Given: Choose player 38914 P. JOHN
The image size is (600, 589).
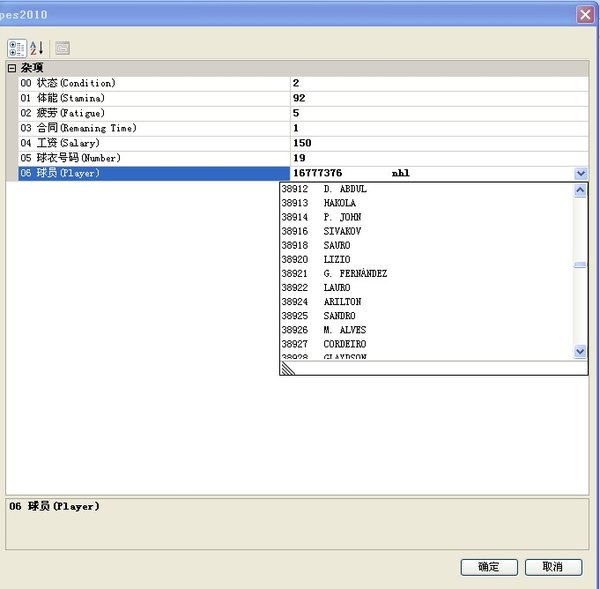Looking at the screenshot, I should [427, 217].
